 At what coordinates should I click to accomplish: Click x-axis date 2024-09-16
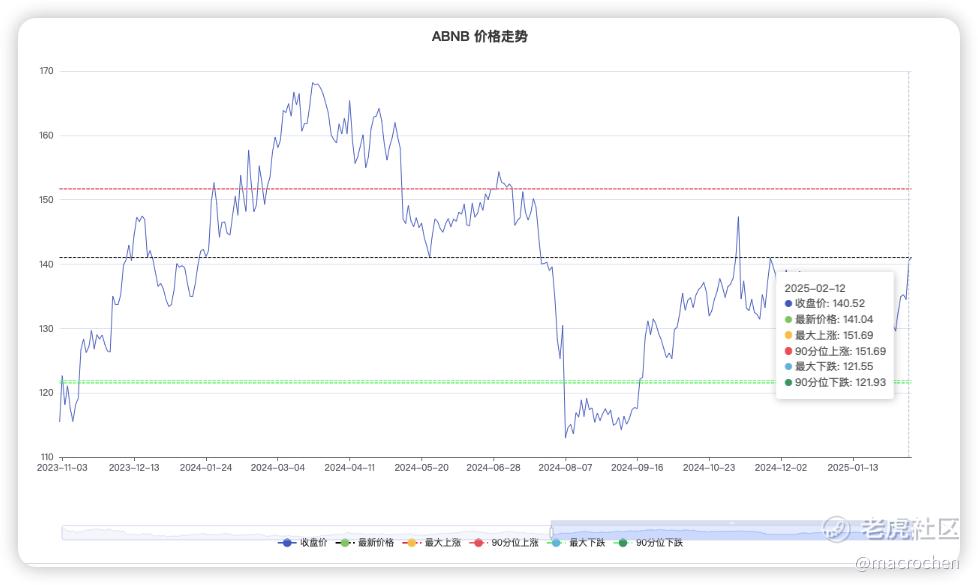click(x=637, y=468)
